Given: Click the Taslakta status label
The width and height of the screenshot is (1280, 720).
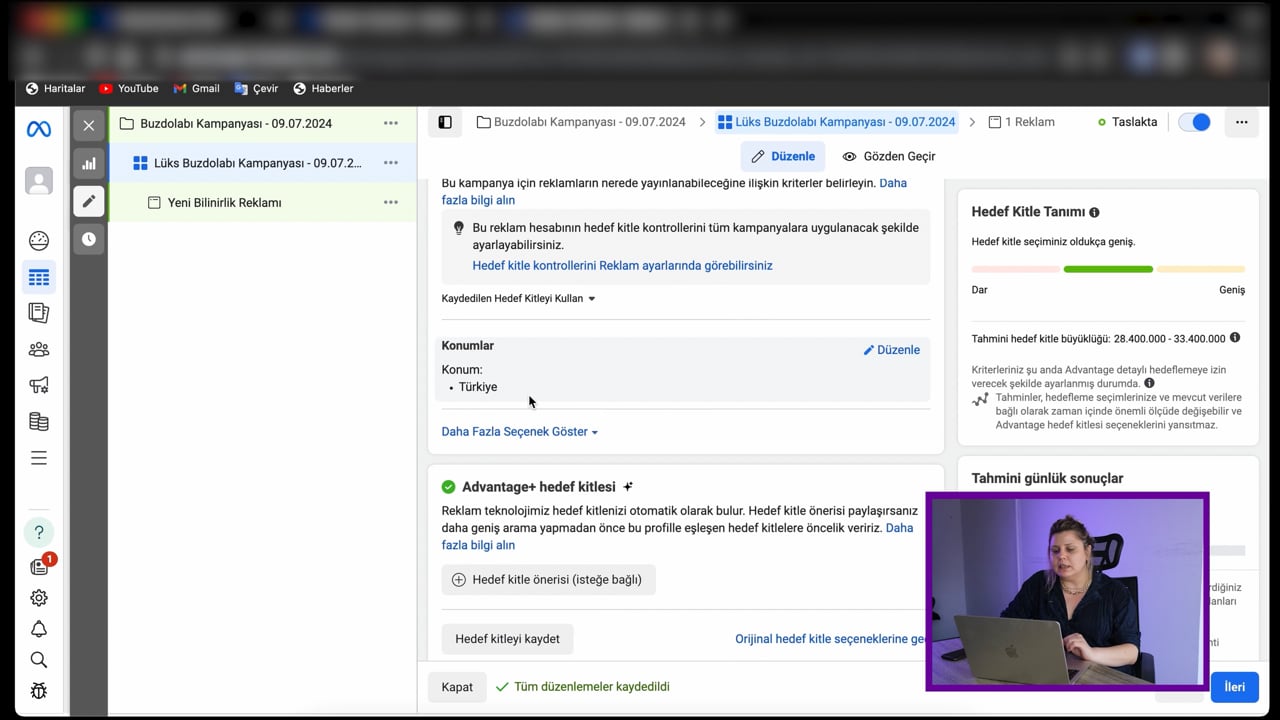Looking at the screenshot, I should [1127, 122].
